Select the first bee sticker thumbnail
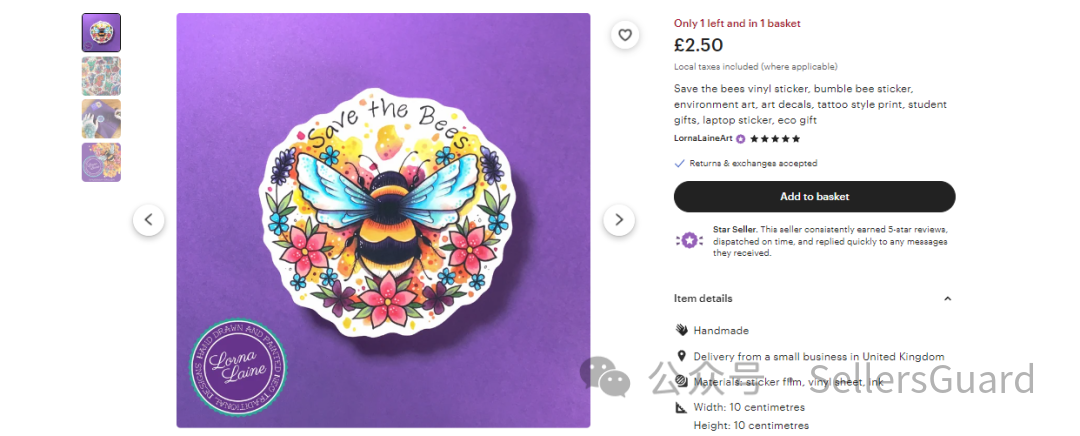The width and height of the screenshot is (1080, 436). click(x=101, y=33)
